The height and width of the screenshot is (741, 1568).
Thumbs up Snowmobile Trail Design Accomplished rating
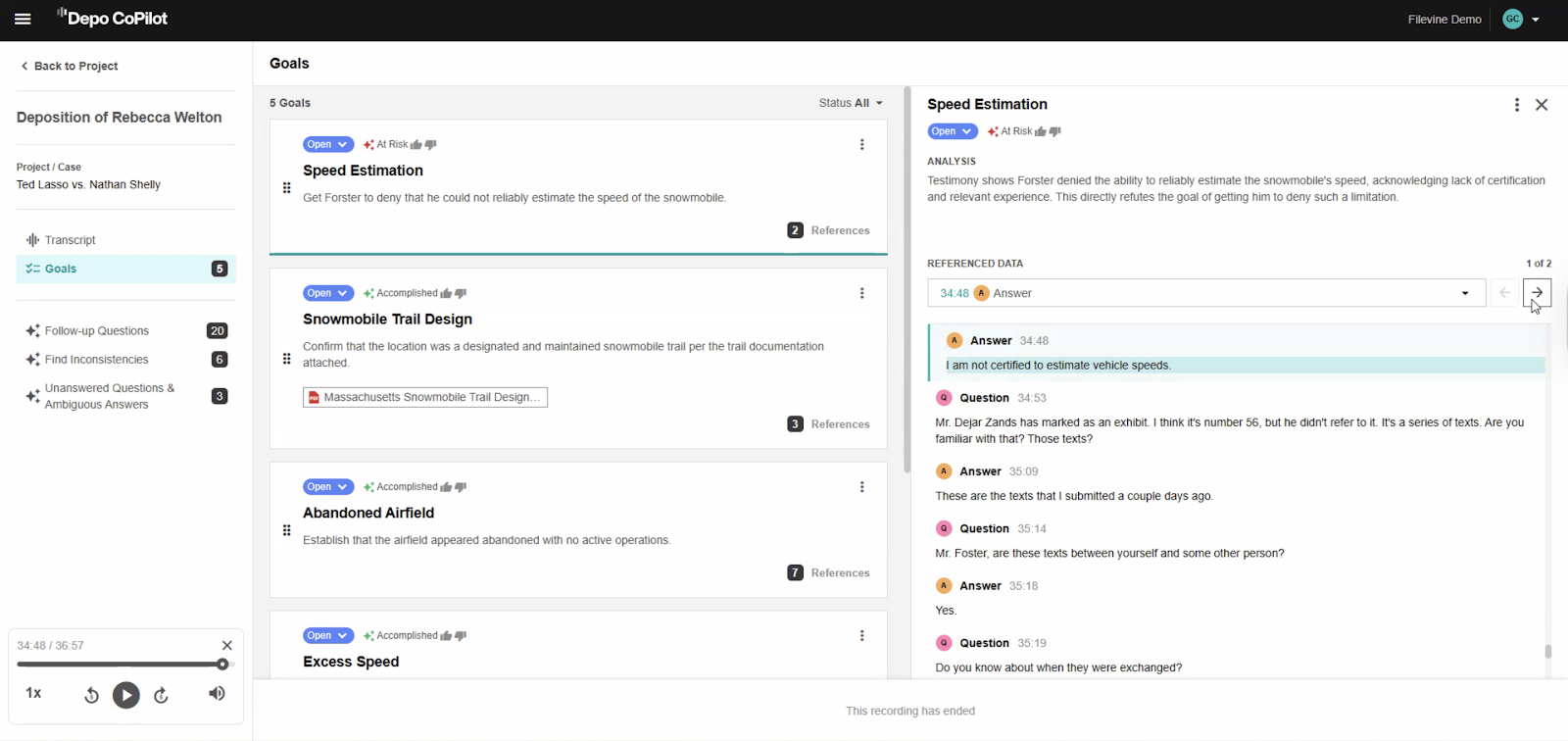[446, 293]
